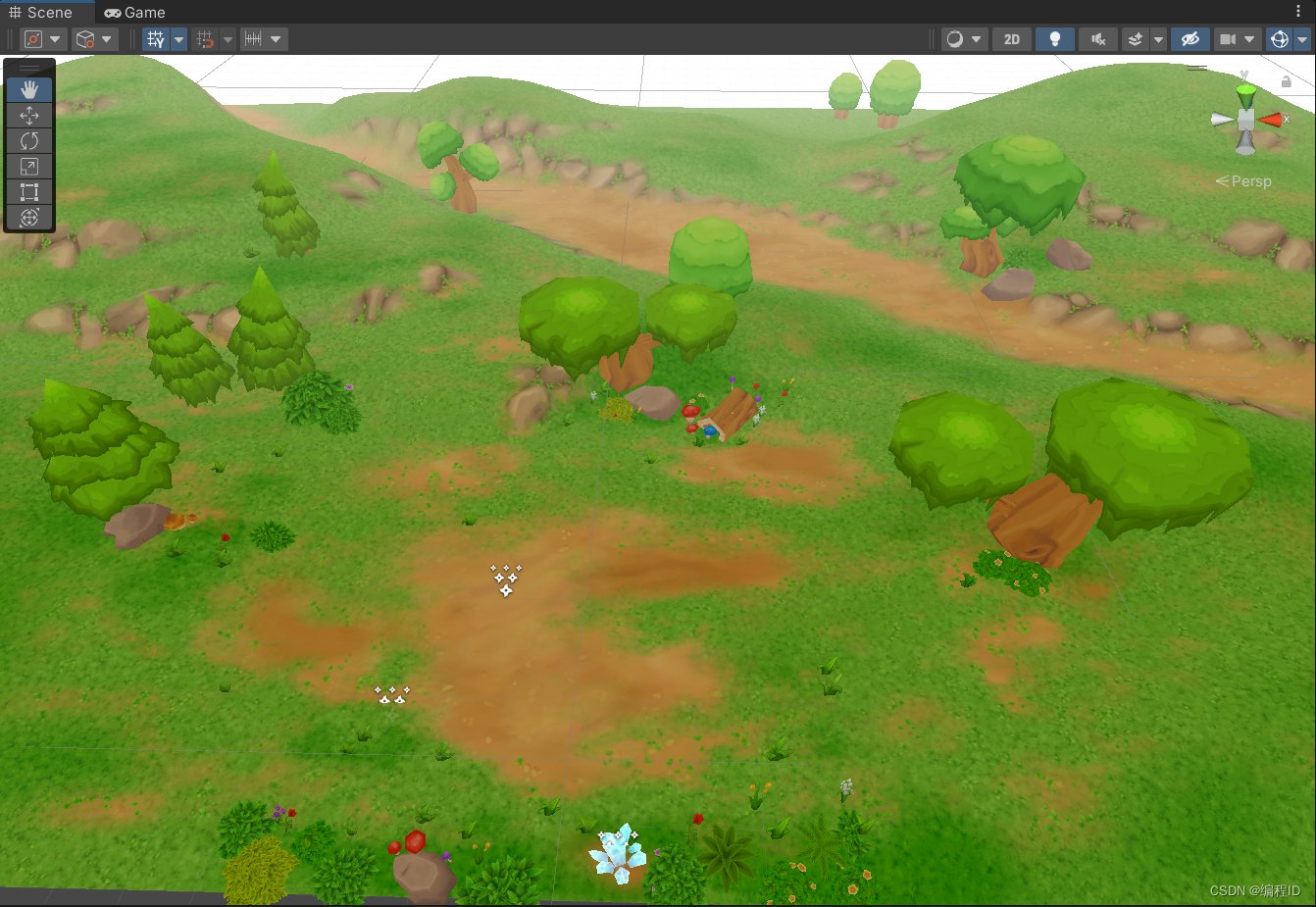This screenshot has height=907, width=1316.
Task: Click the orientation gizmo center cube
Action: (x=1245, y=120)
